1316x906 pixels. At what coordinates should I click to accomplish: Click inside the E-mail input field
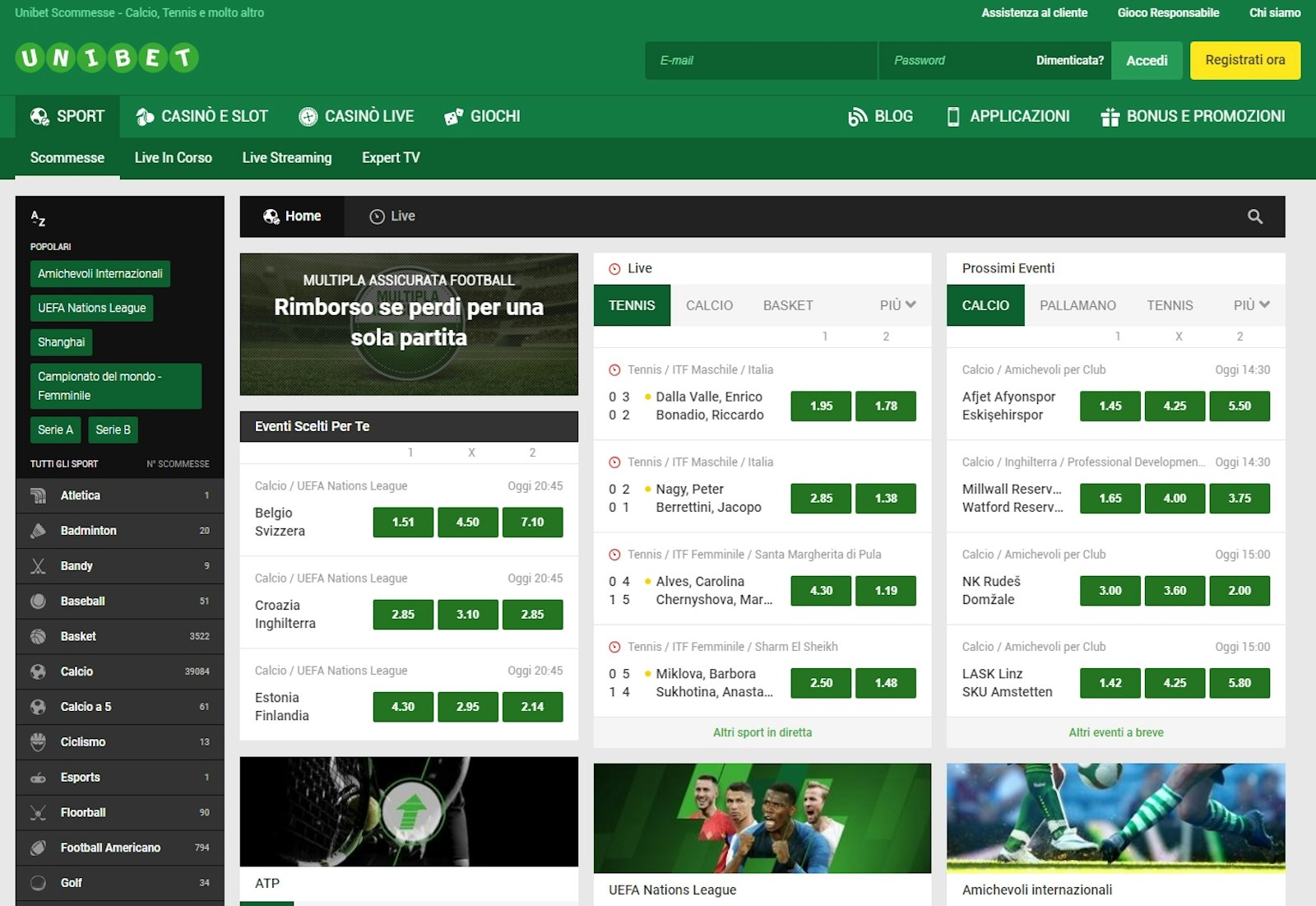(x=761, y=59)
